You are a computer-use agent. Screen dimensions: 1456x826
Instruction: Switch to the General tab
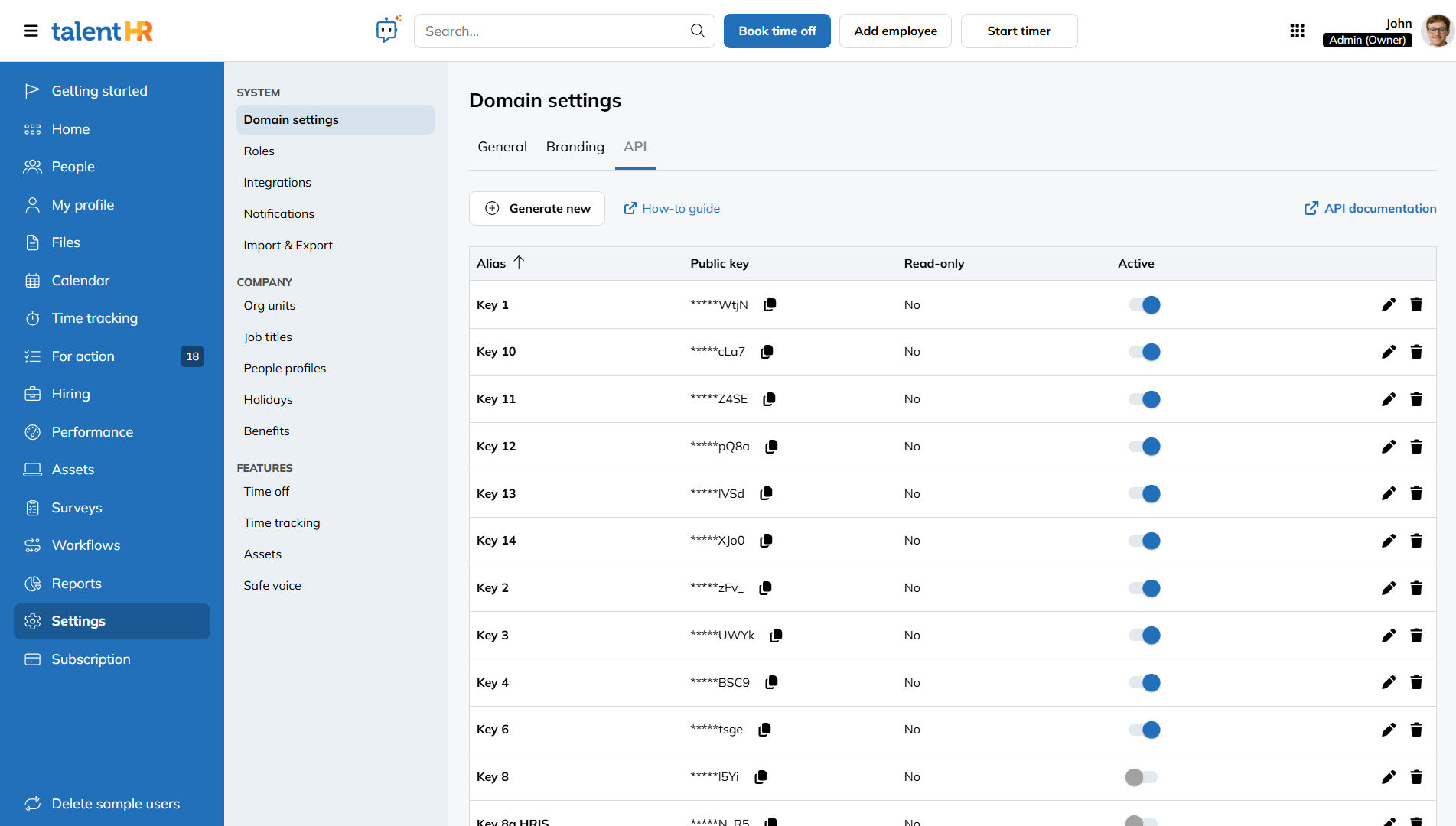click(x=502, y=147)
